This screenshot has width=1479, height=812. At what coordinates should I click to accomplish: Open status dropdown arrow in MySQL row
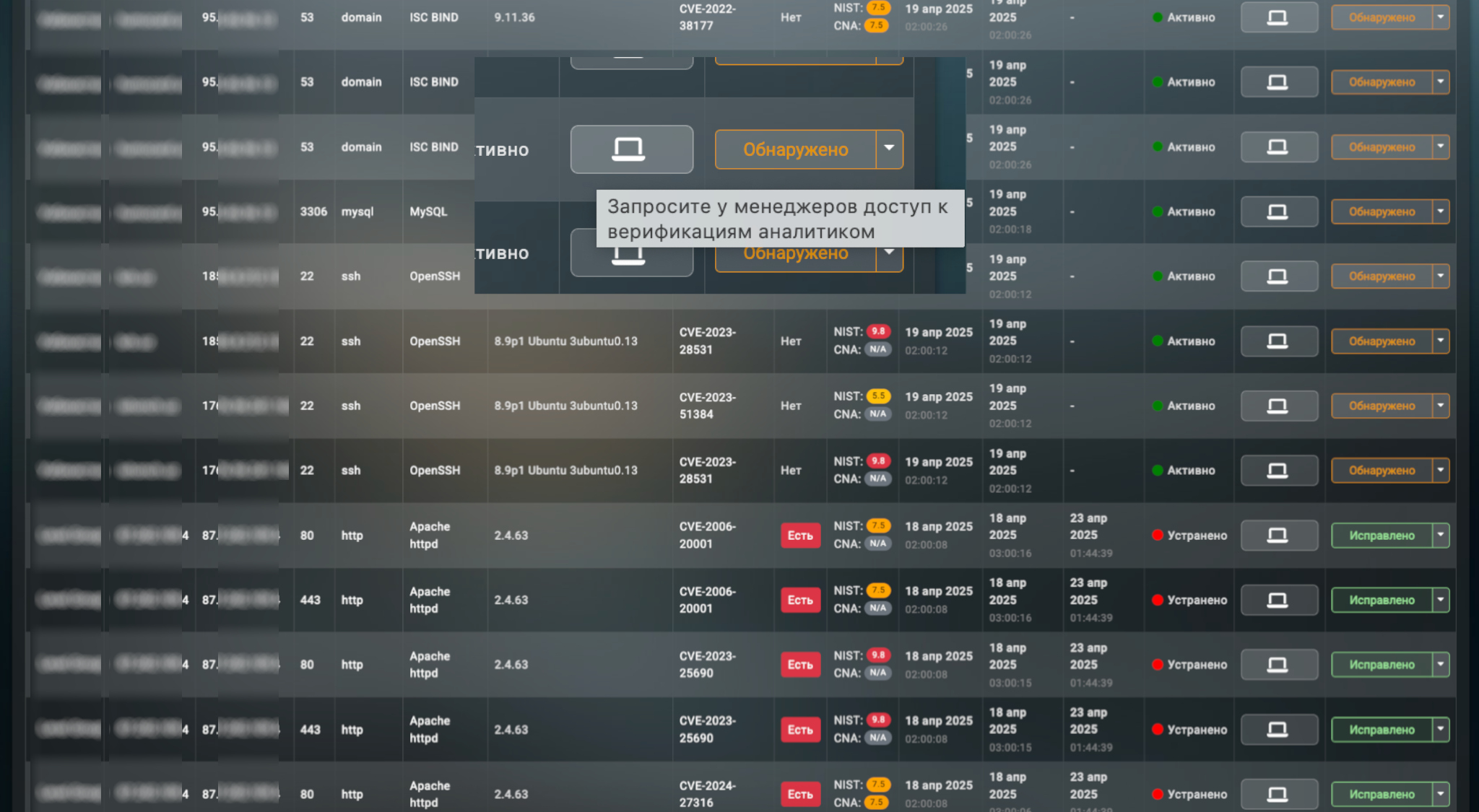pos(1441,211)
